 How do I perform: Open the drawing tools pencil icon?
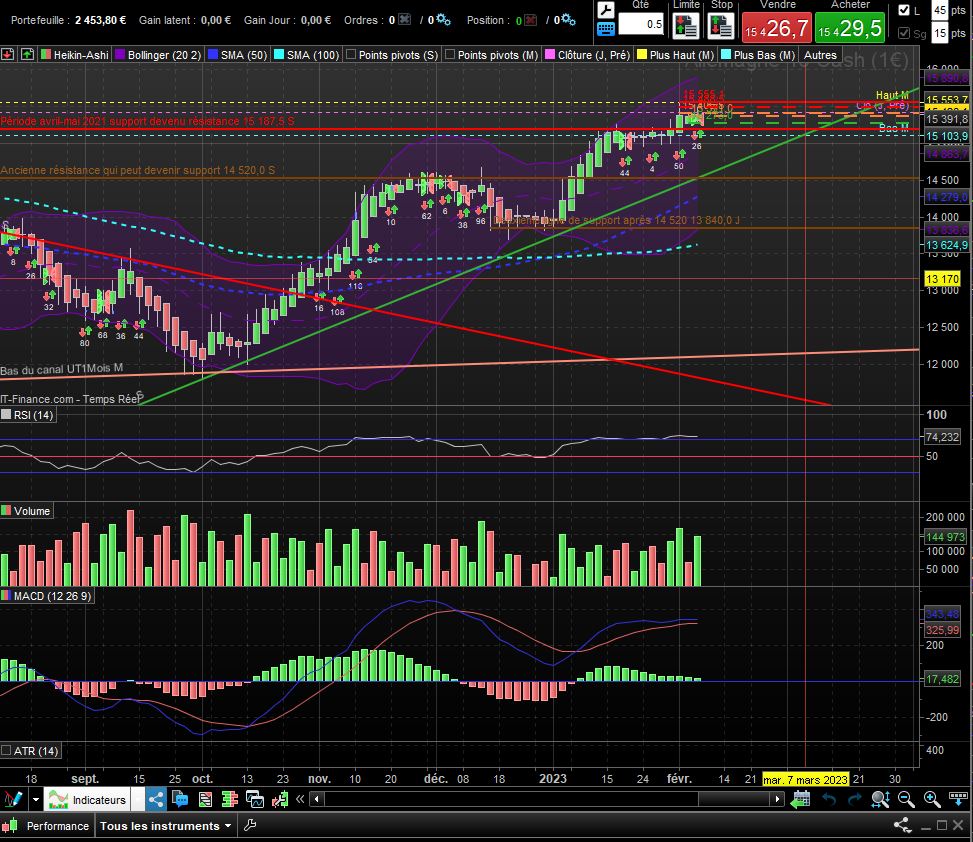point(12,799)
